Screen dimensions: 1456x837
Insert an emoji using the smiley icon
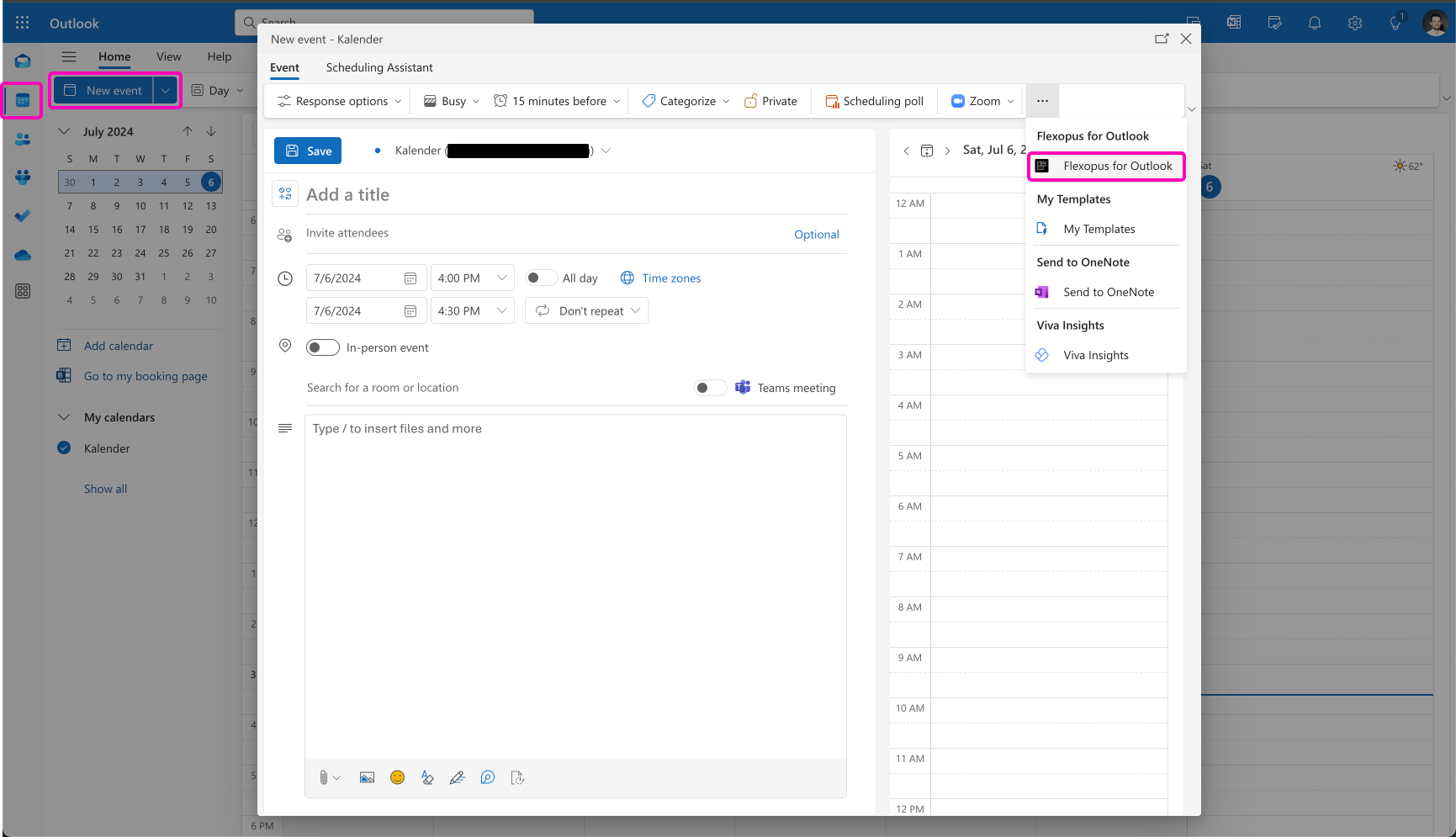coord(397,778)
